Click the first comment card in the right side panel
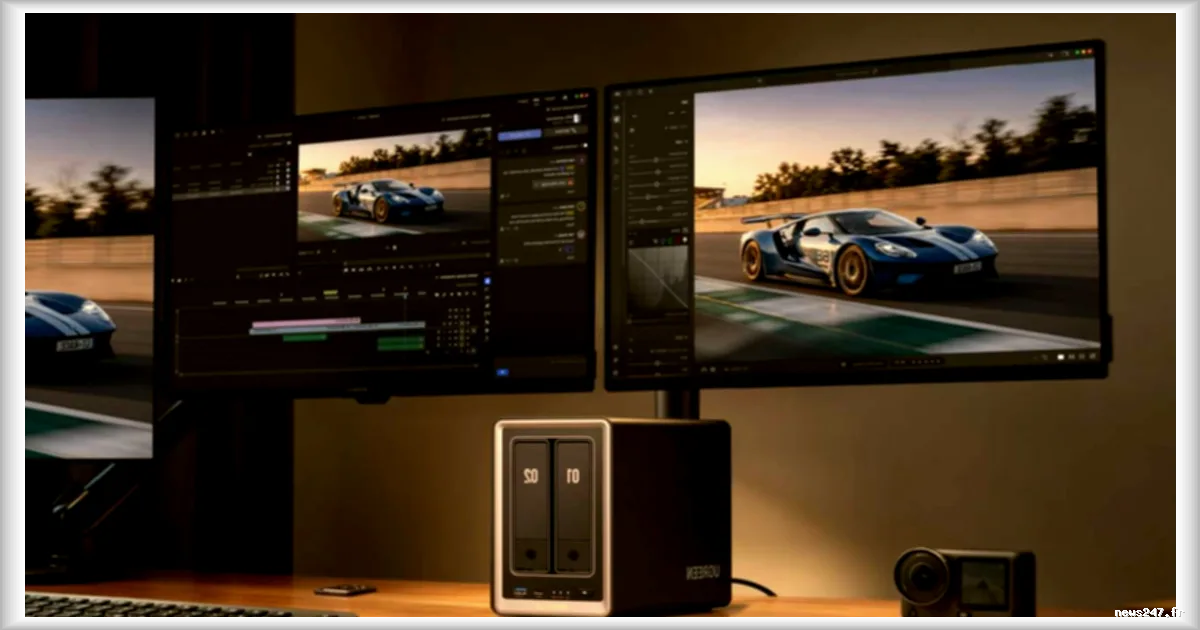 (x=543, y=179)
